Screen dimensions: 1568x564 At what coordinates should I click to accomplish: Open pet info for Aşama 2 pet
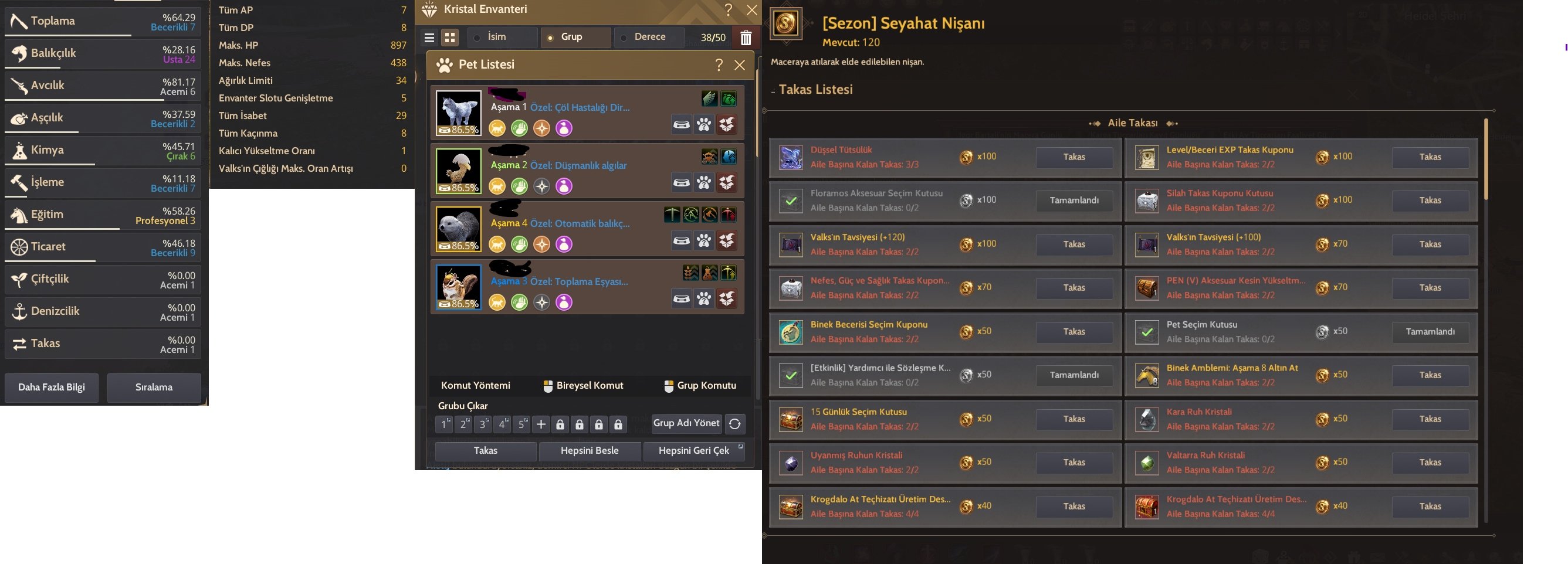[x=705, y=183]
